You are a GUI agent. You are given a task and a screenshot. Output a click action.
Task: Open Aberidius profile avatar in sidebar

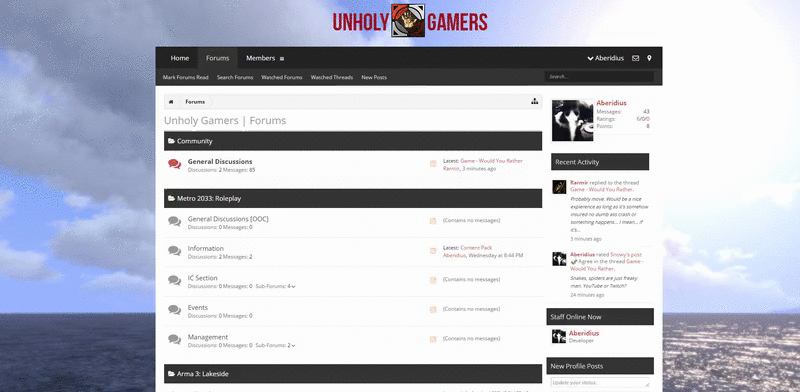[572, 120]
